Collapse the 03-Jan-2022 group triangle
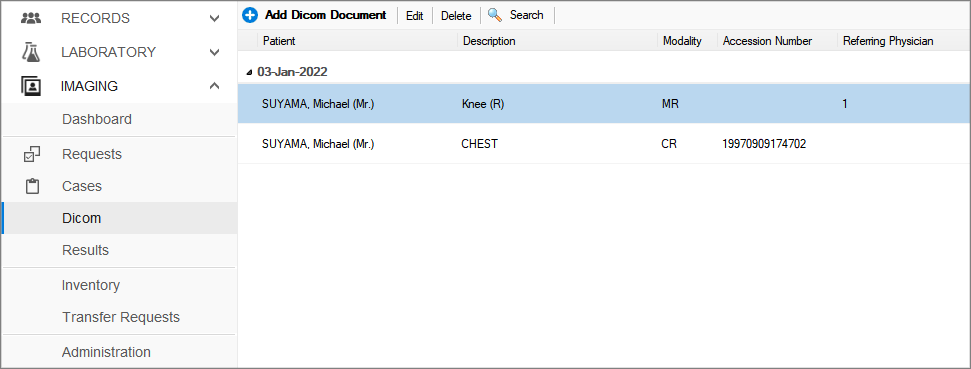Screen dimensions: 971x369 (x=249, y=72)
